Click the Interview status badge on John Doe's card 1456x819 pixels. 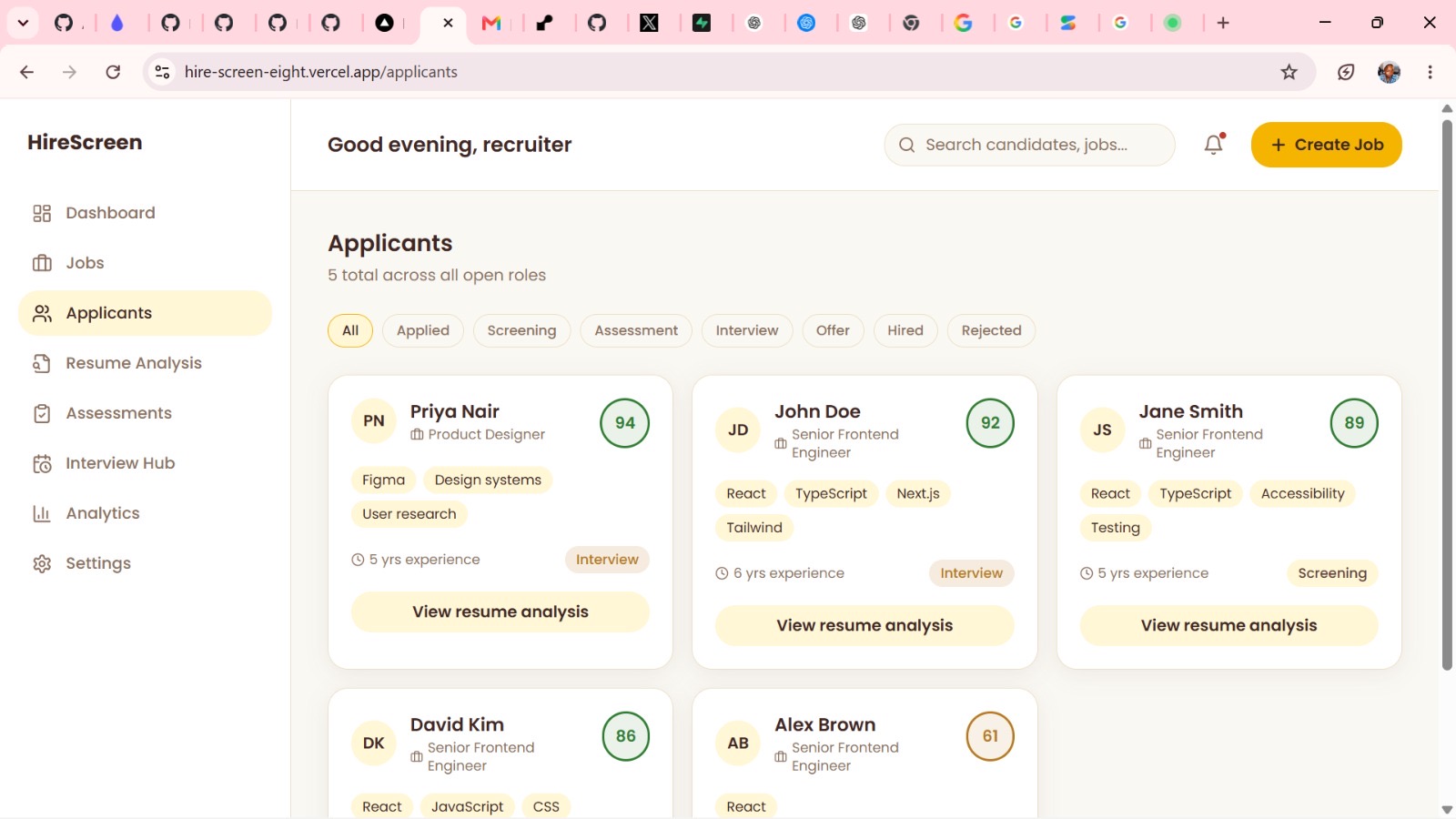click(x=971, y=573)
